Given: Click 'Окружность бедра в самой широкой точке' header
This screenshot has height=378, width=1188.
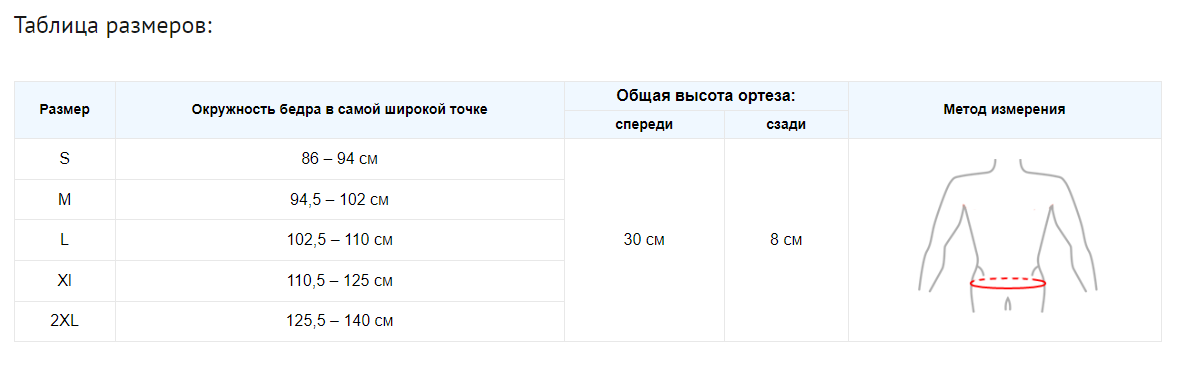Looking at the screenshot, I should click(339, 110).
